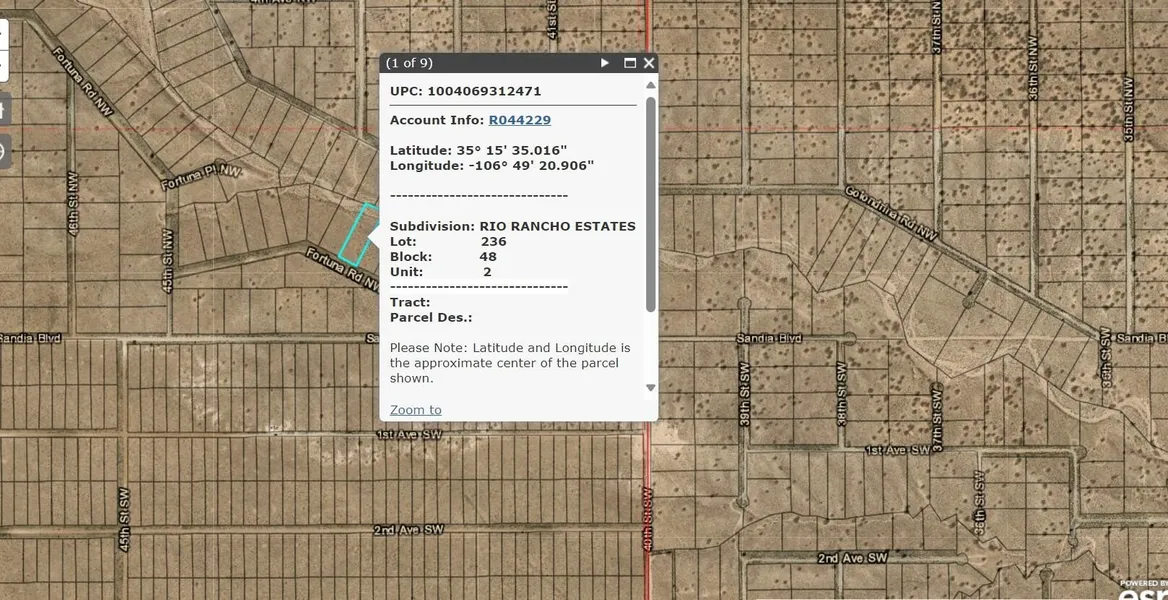Click the Esri logo attribution
Viewport: 1168px width, 600px height.
[1142, 592]
